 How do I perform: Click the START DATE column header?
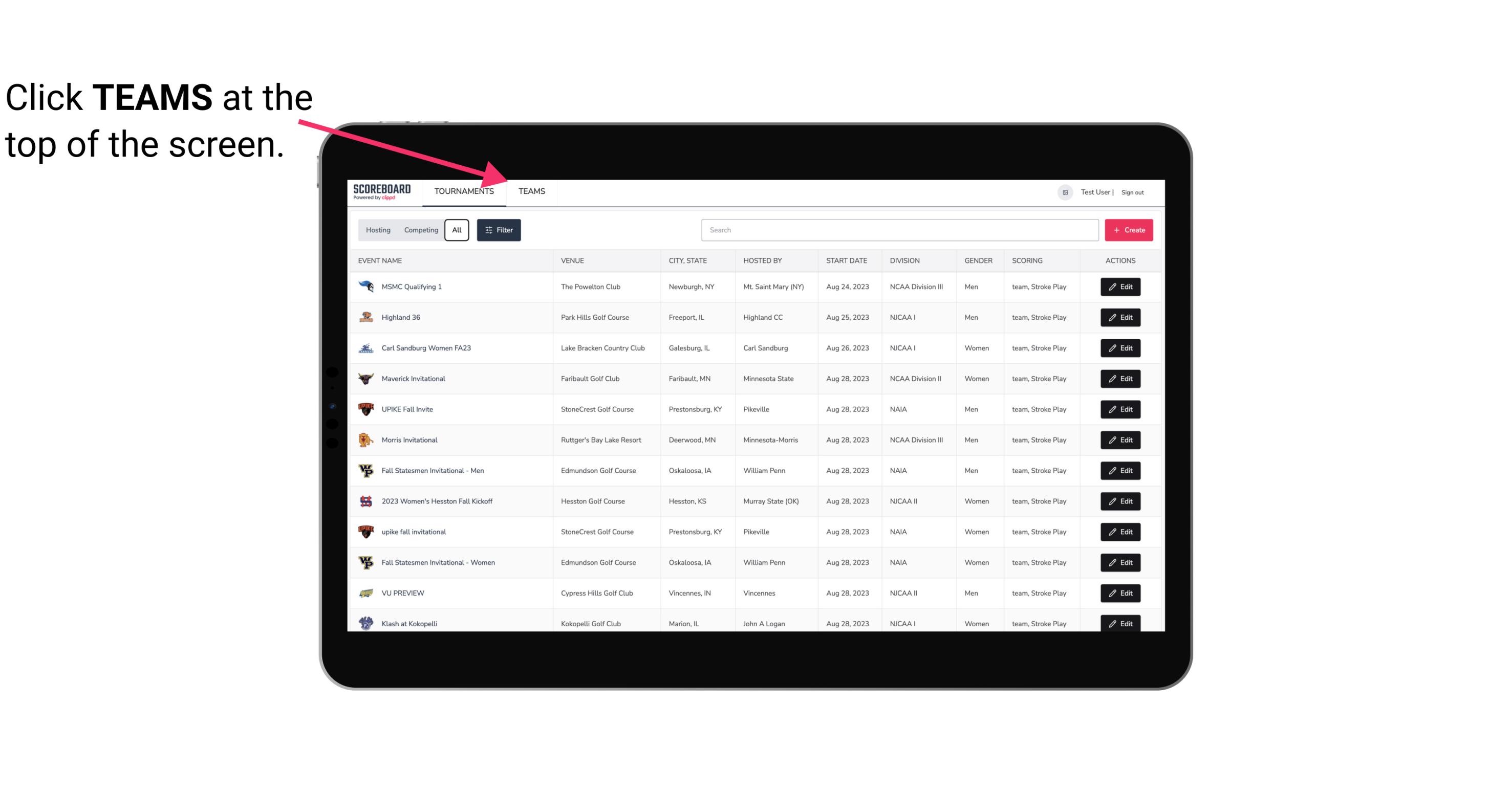click(847, 260)
